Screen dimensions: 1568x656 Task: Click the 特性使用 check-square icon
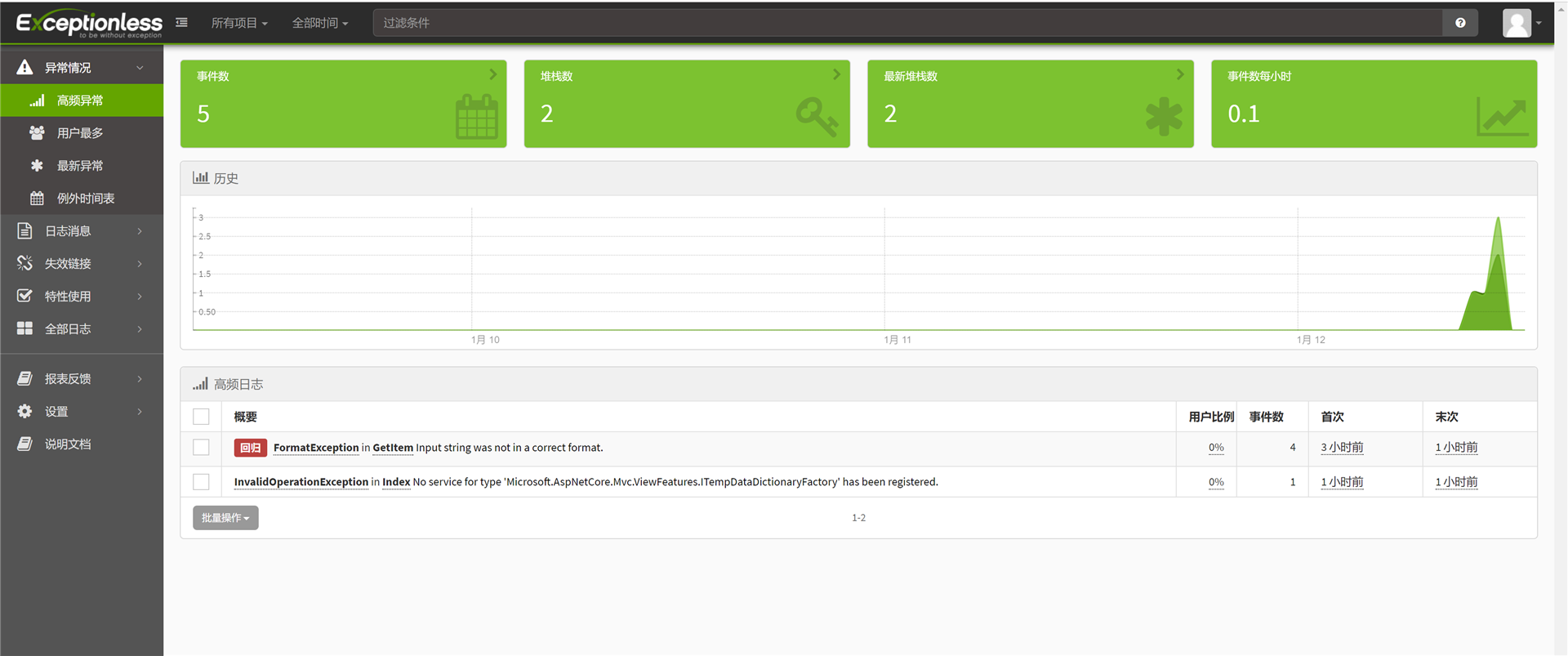tap(24, 296)
